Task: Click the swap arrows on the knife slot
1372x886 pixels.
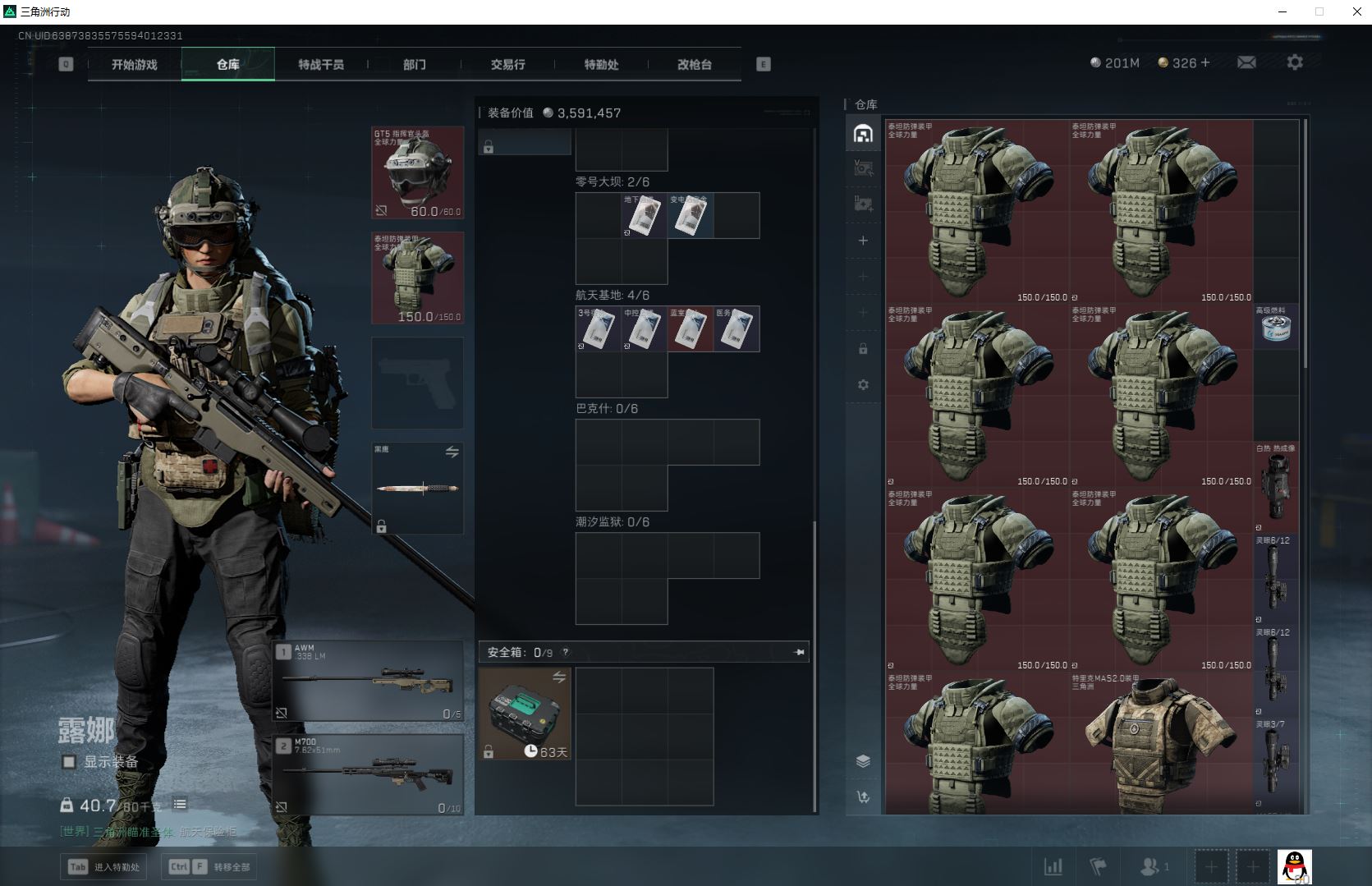Action: [452, 452]
